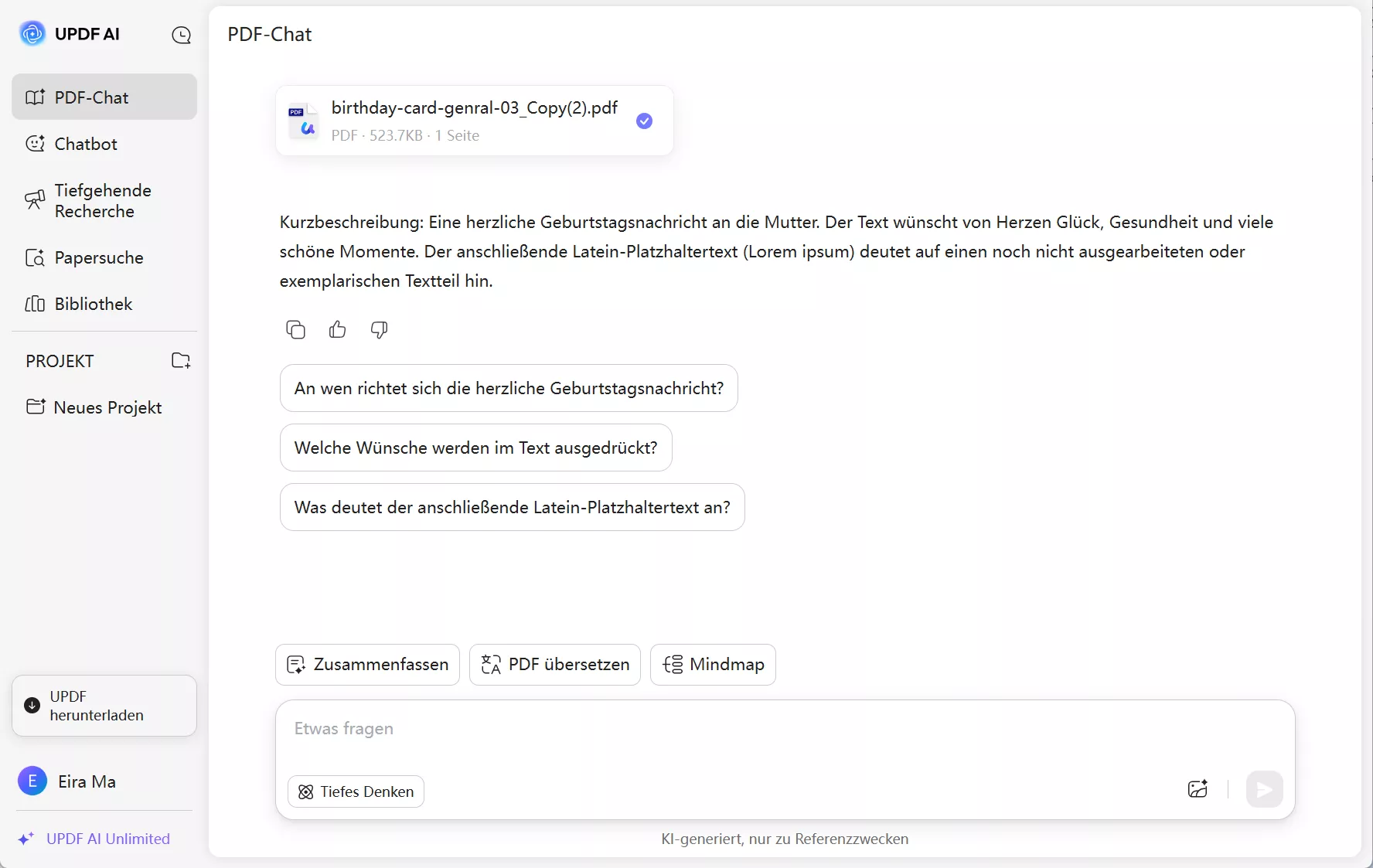Switch to the PDF-Chat tab
The height and width of the screenshot is (868, 1373).
pos(90,97)
